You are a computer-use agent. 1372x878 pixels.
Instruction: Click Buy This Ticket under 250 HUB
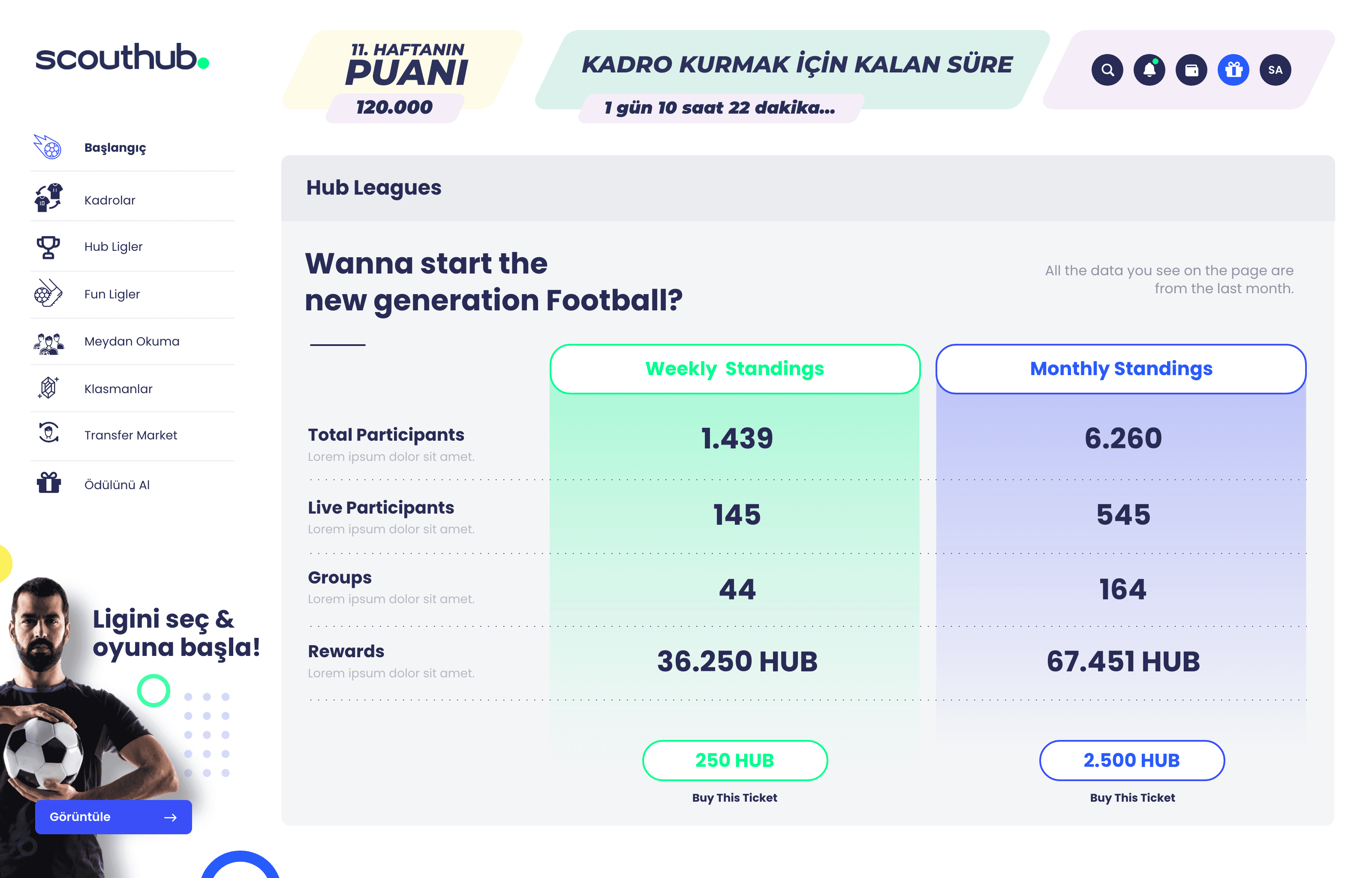pyautogui.click(x=735, y=798)
